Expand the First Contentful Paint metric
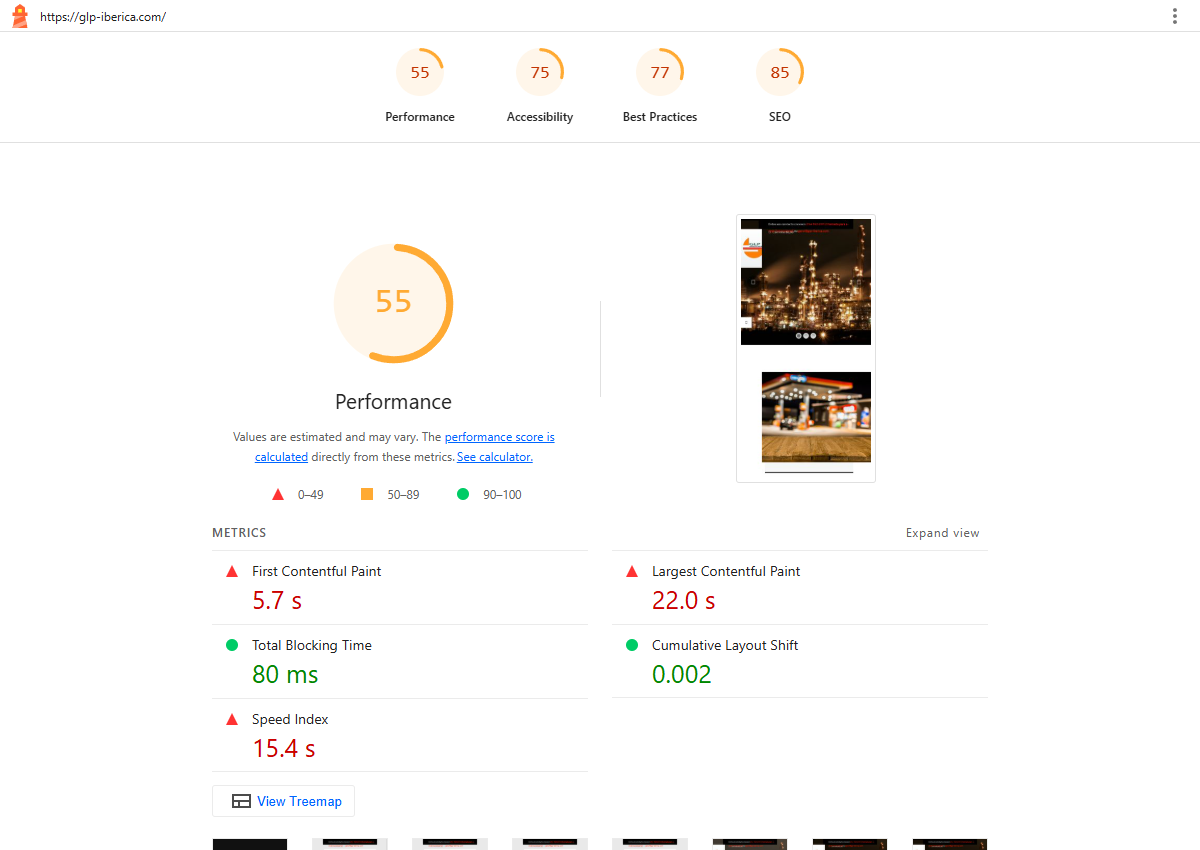The width and height of the screenshot is (1200, 850). pos(400,588)
